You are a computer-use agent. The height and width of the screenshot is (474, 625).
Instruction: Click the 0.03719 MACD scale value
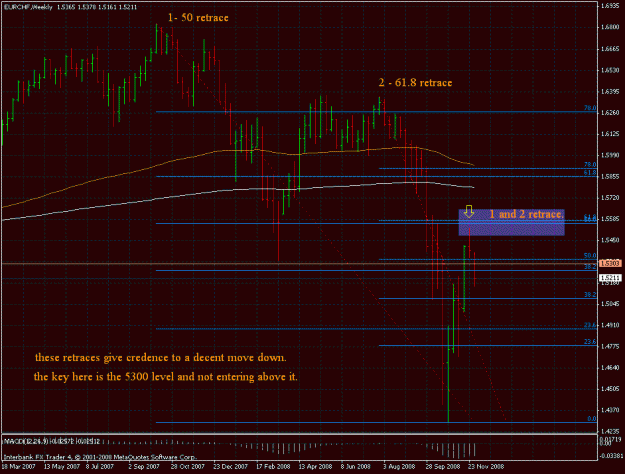click(x=610, y=439)
